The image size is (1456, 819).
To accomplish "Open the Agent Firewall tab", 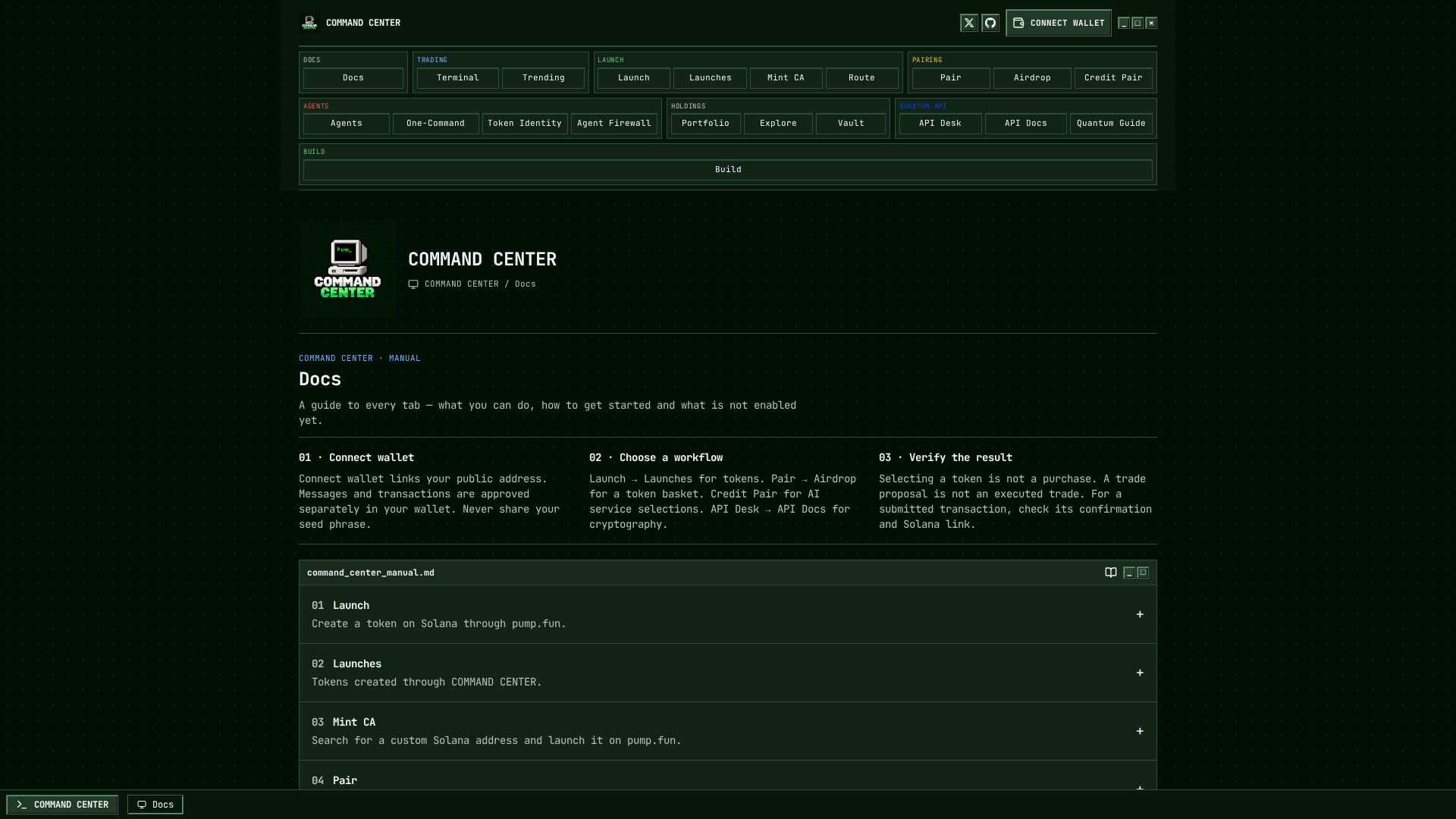I will pyautogui.click(x=614, y=124).
